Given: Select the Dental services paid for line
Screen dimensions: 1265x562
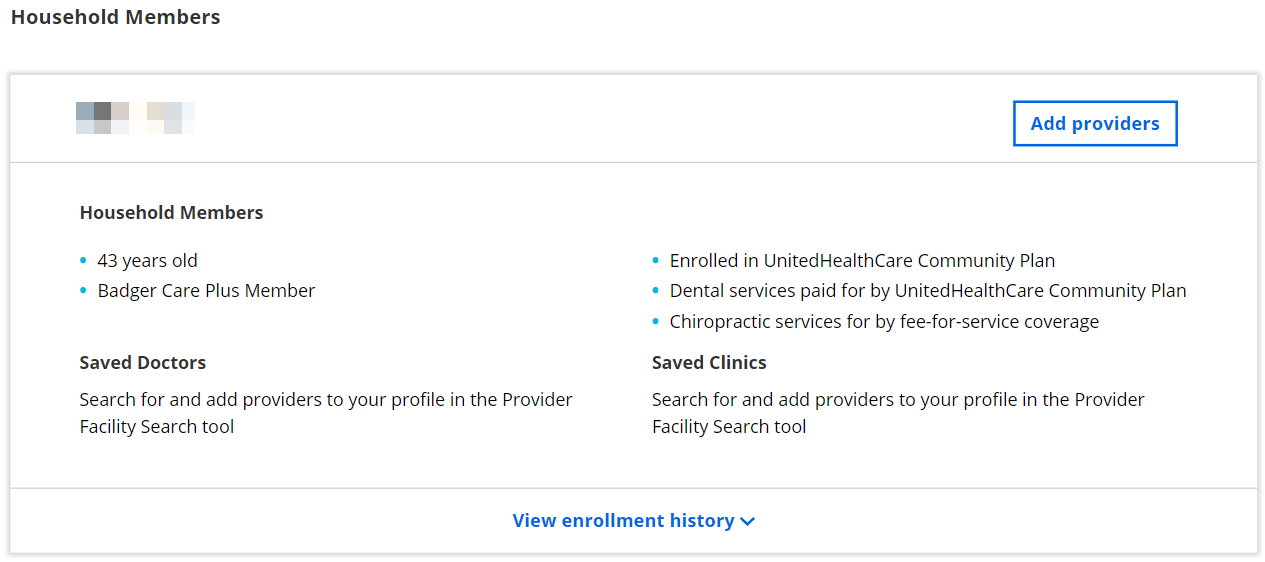Looking at the screenshot, I should tap(927, 291).
